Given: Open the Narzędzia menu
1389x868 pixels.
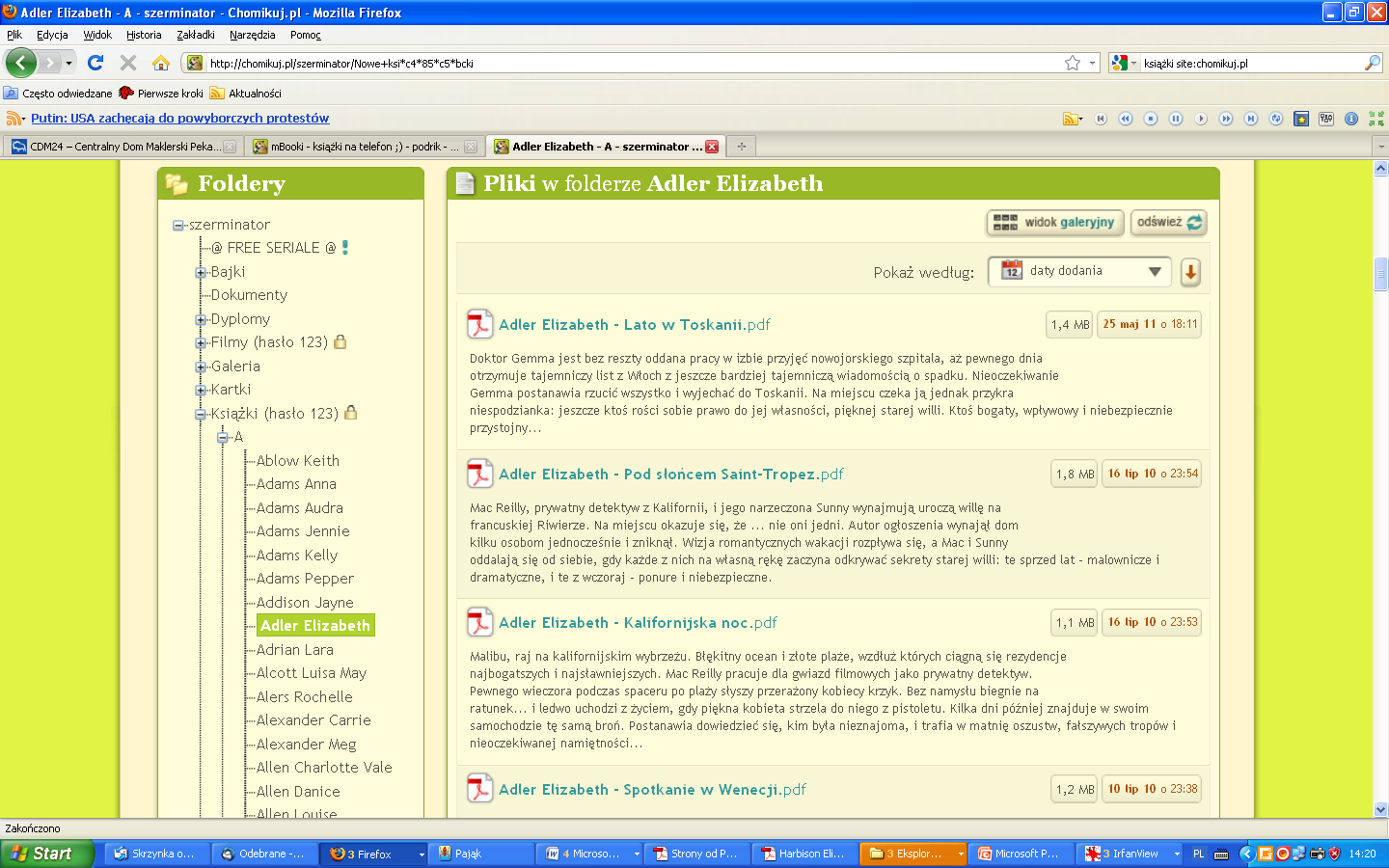Looking at the screenshot, I should coord(253,35).
